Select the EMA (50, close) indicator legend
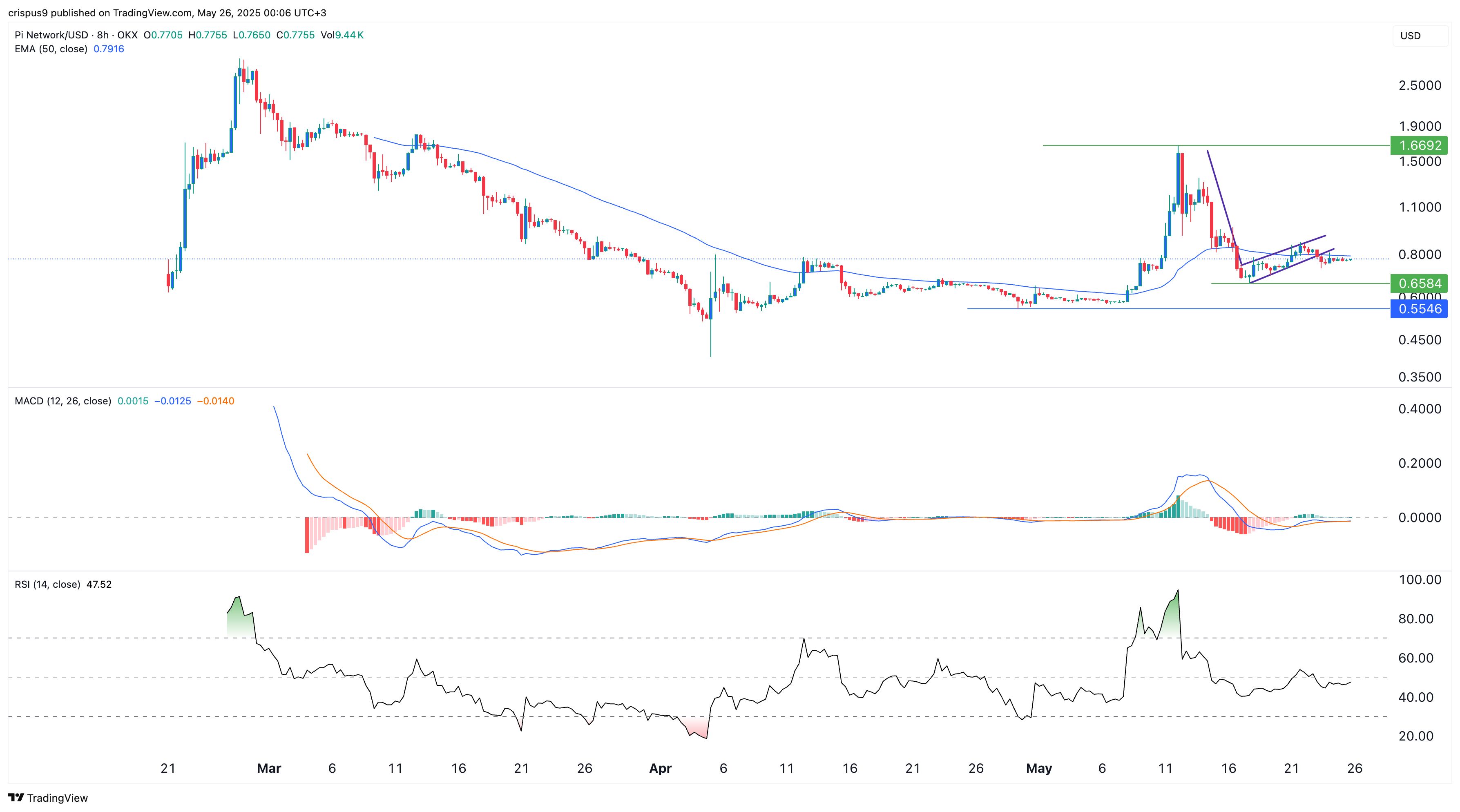Screen dimensions: 1460x812 51,49
